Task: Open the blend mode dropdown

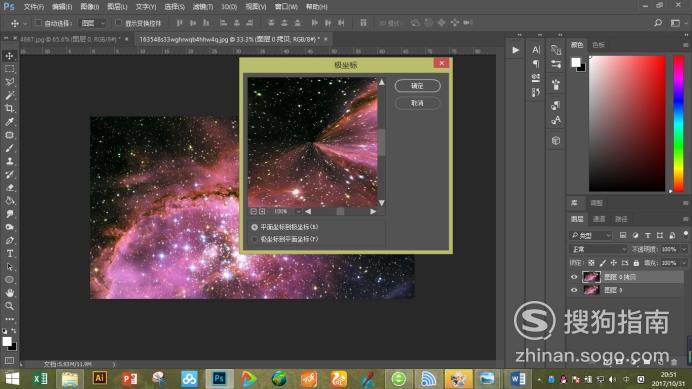Action: pos(598,249)
